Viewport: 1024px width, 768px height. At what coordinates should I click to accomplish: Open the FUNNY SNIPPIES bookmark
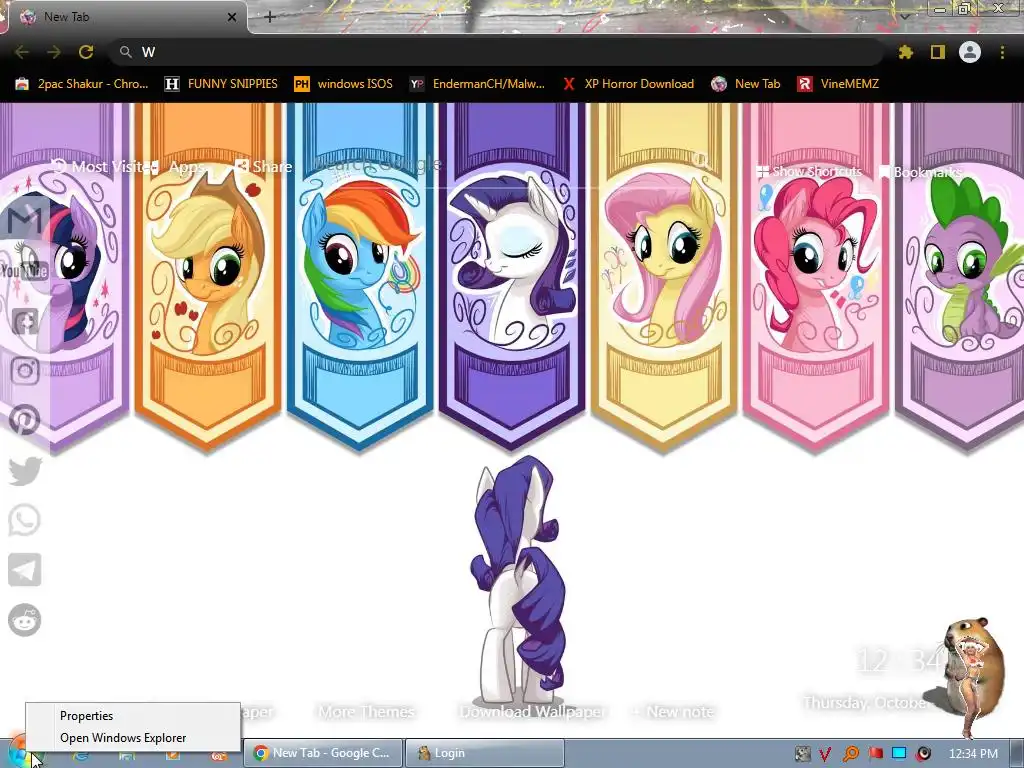point(221,84)
